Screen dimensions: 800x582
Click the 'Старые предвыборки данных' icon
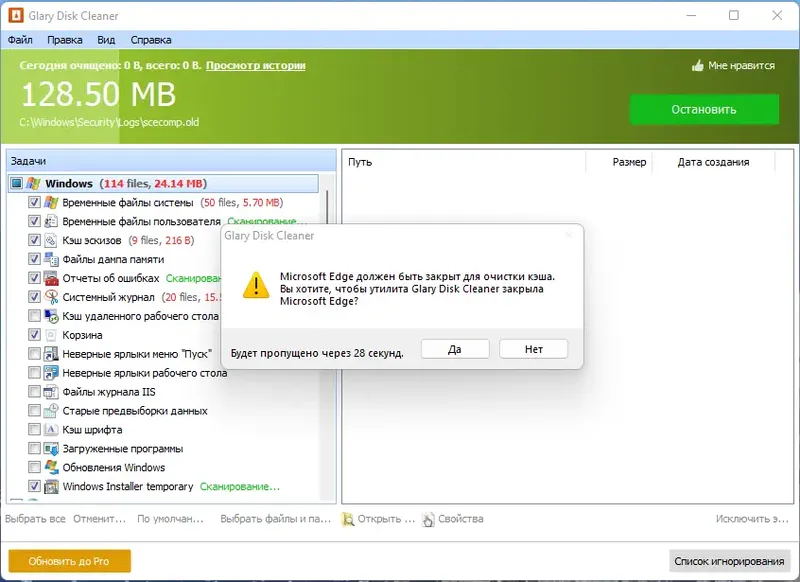coord(51,411)
